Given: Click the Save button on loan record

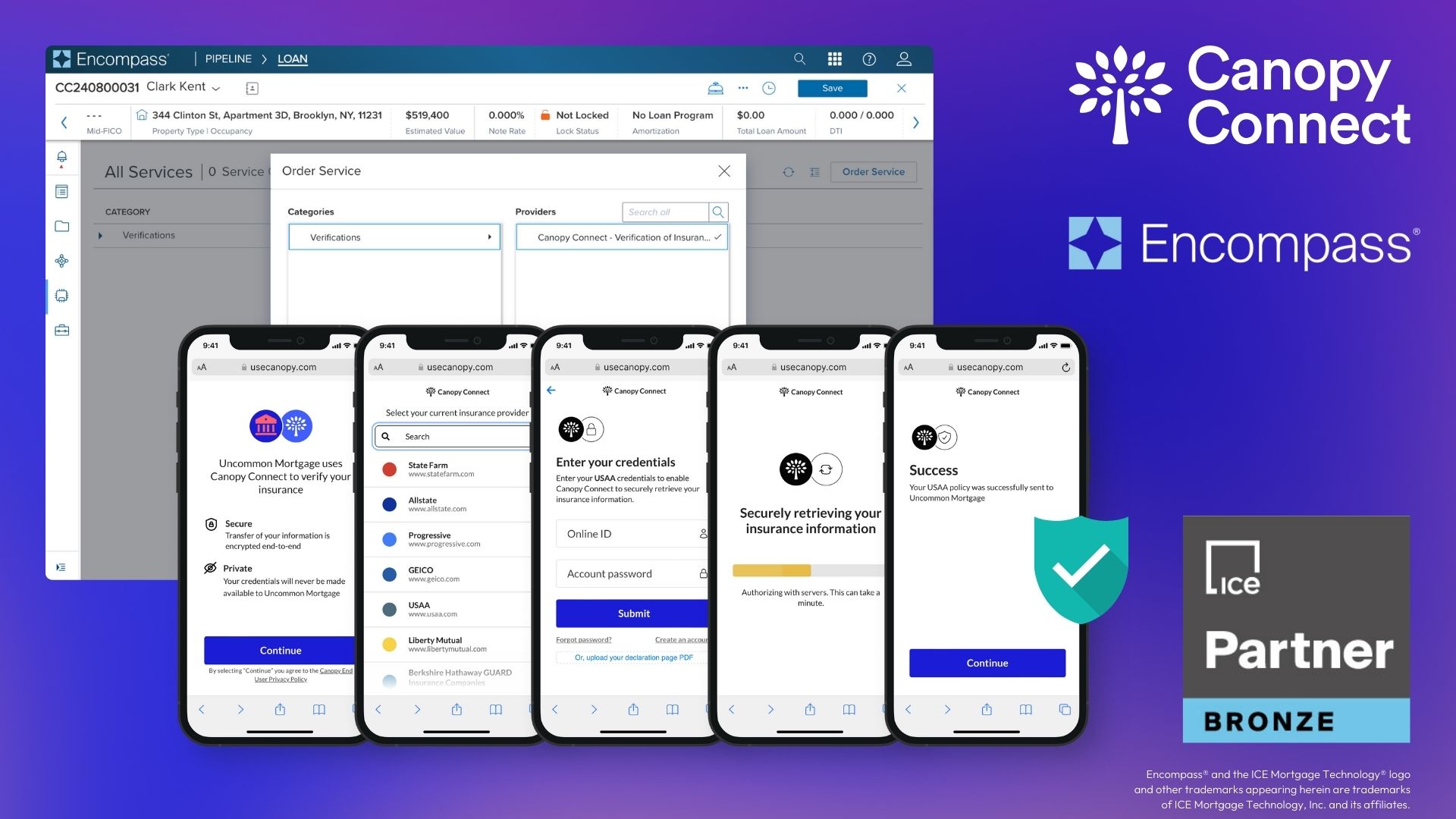Looking at the screenshot, I should (x=833, y=88).
